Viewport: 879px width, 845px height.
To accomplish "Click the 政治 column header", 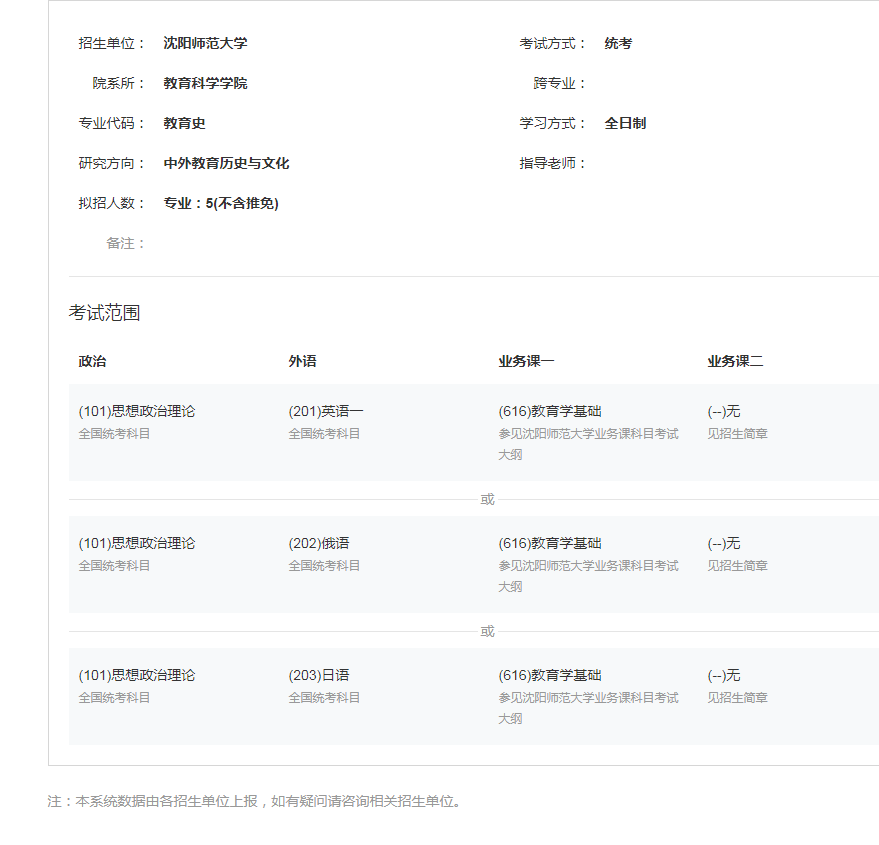I will coord(92,361).
